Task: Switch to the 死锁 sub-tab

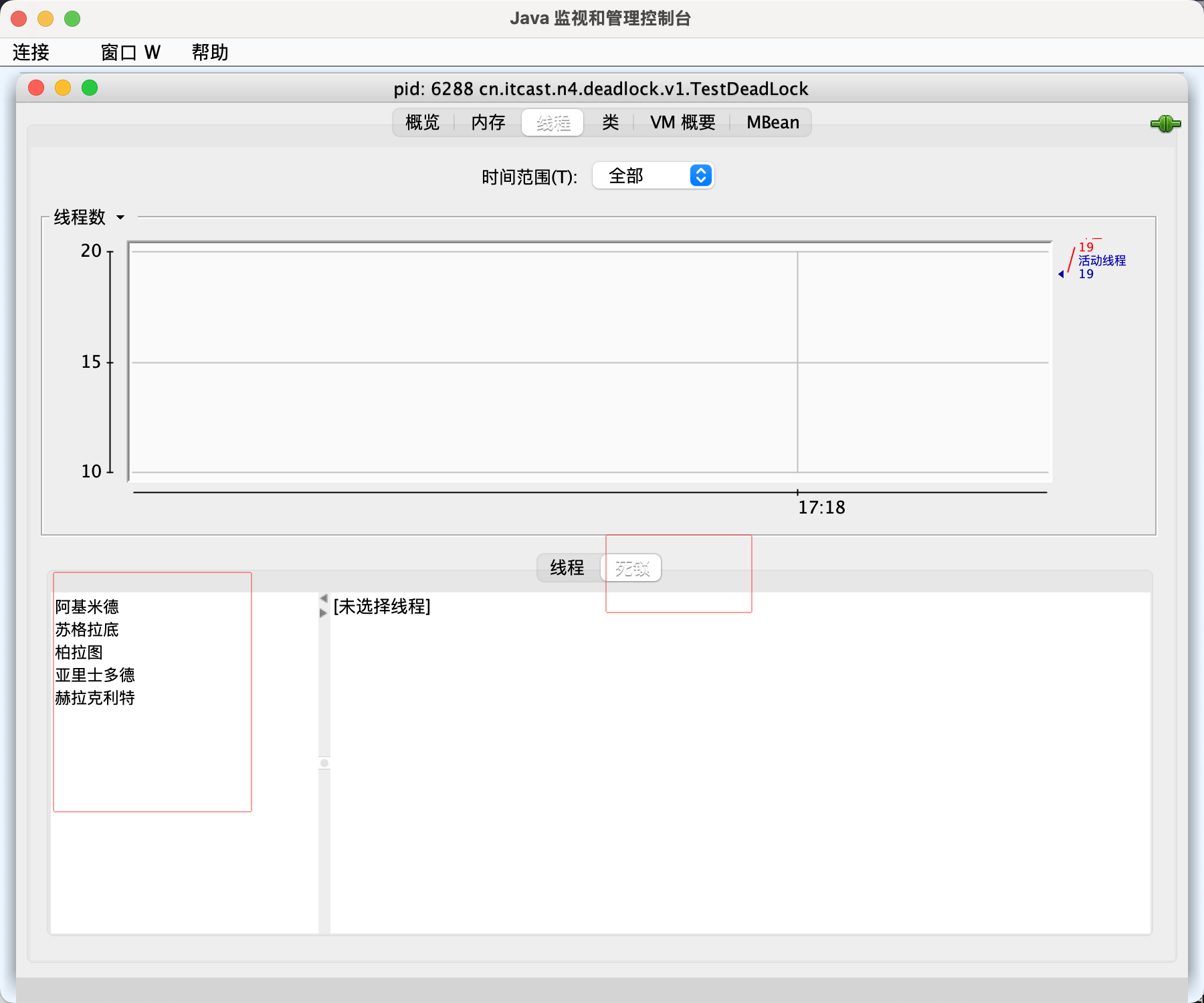Action: [x=632, y=568]
